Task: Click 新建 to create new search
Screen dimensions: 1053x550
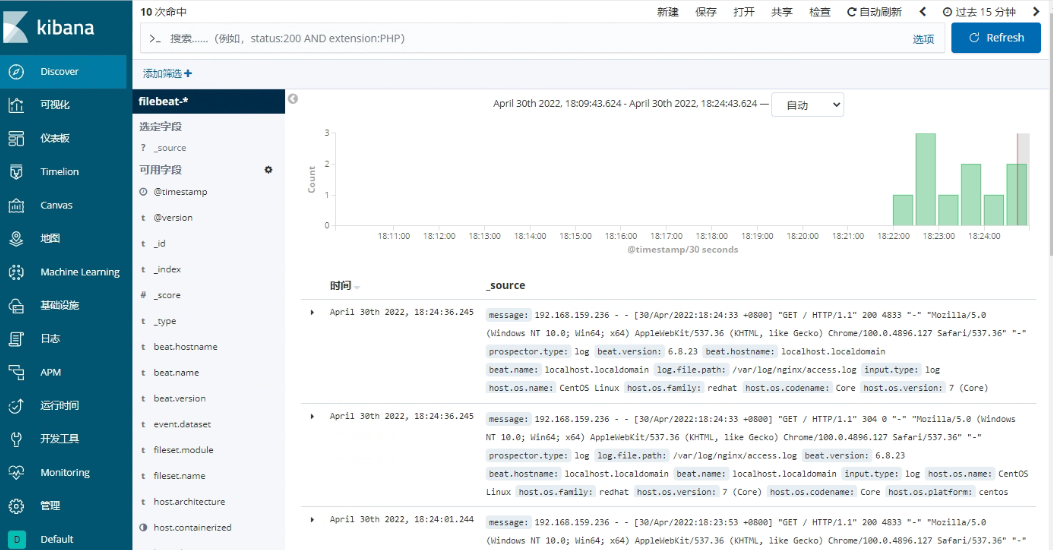Action: (668, 11)
